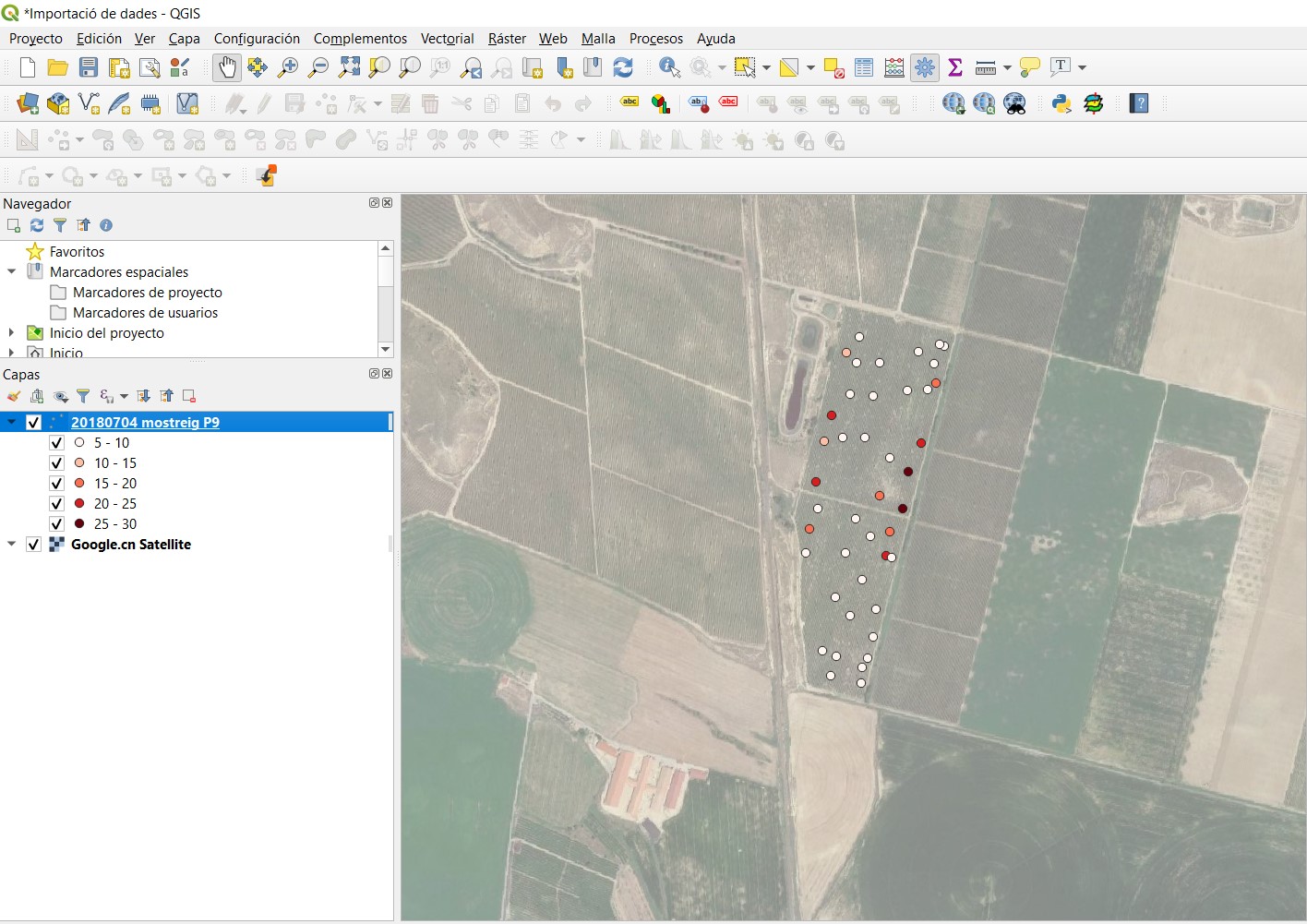The width and height of the screenshot is (1307, 924).
Task: Collapse the 20180704 mostreig P9 layer legend
Action: pyautogui.click(x=11, y=422)
